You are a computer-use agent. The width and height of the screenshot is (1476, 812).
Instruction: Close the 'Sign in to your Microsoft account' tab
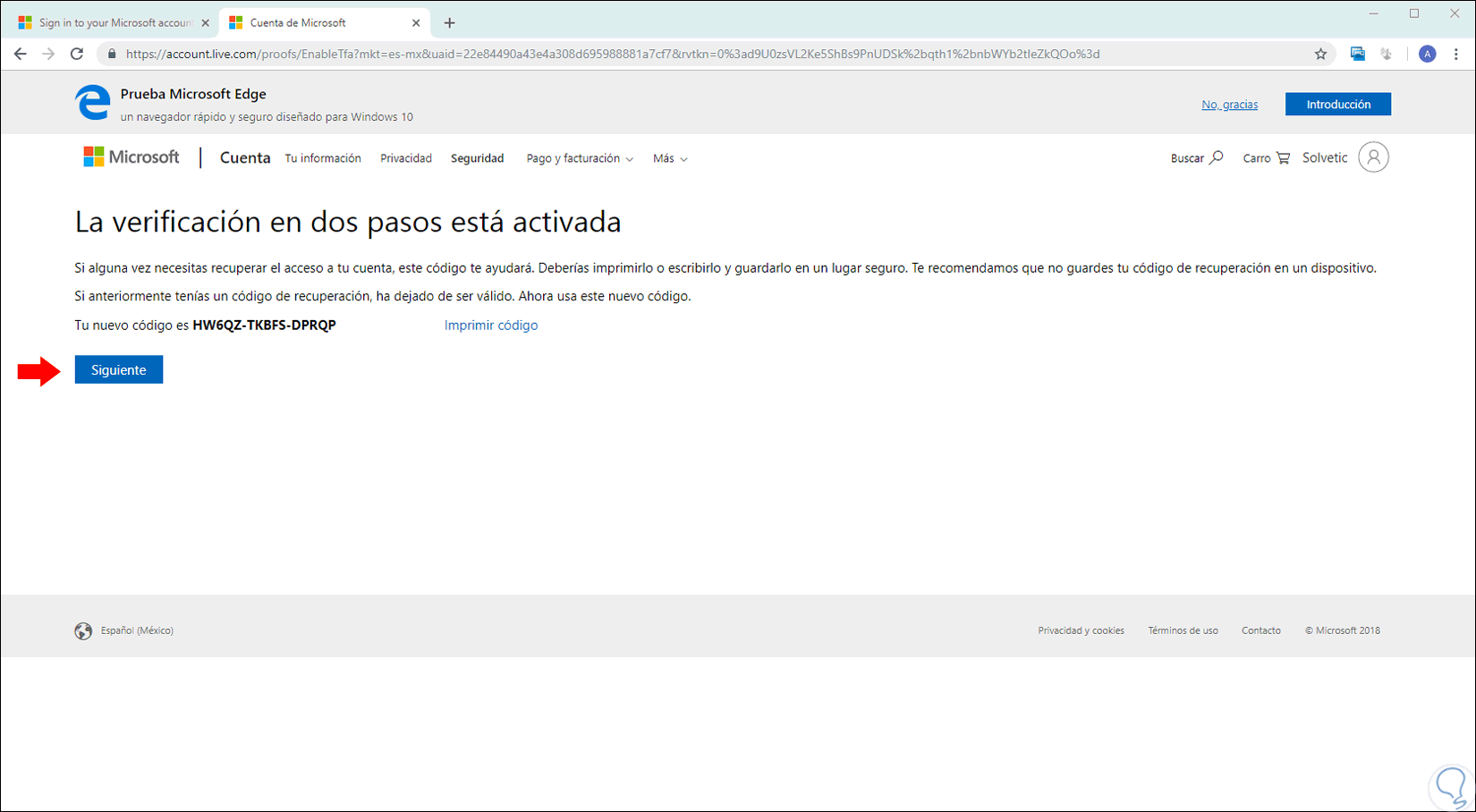click(x=205, y=22)
